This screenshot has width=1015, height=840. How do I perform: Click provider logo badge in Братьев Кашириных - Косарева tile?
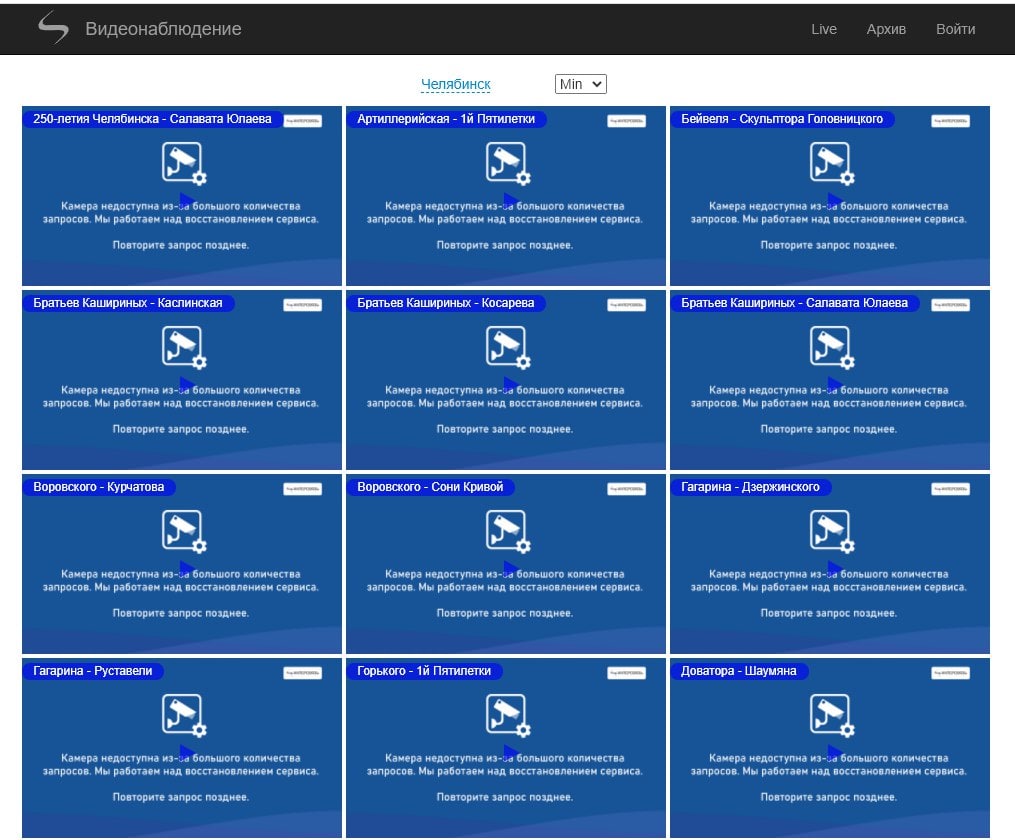click(627, 305)
